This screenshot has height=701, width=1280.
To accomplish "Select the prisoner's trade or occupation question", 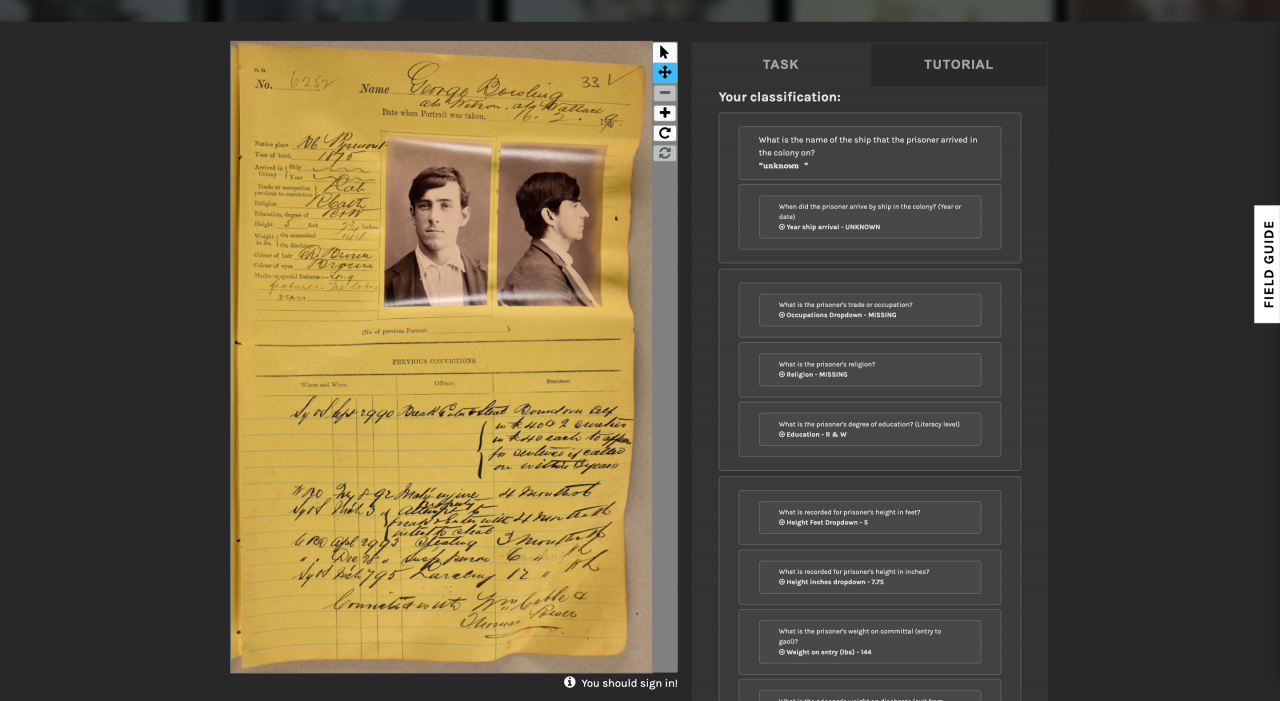I will pyautogui.click(x=845, y=305).
